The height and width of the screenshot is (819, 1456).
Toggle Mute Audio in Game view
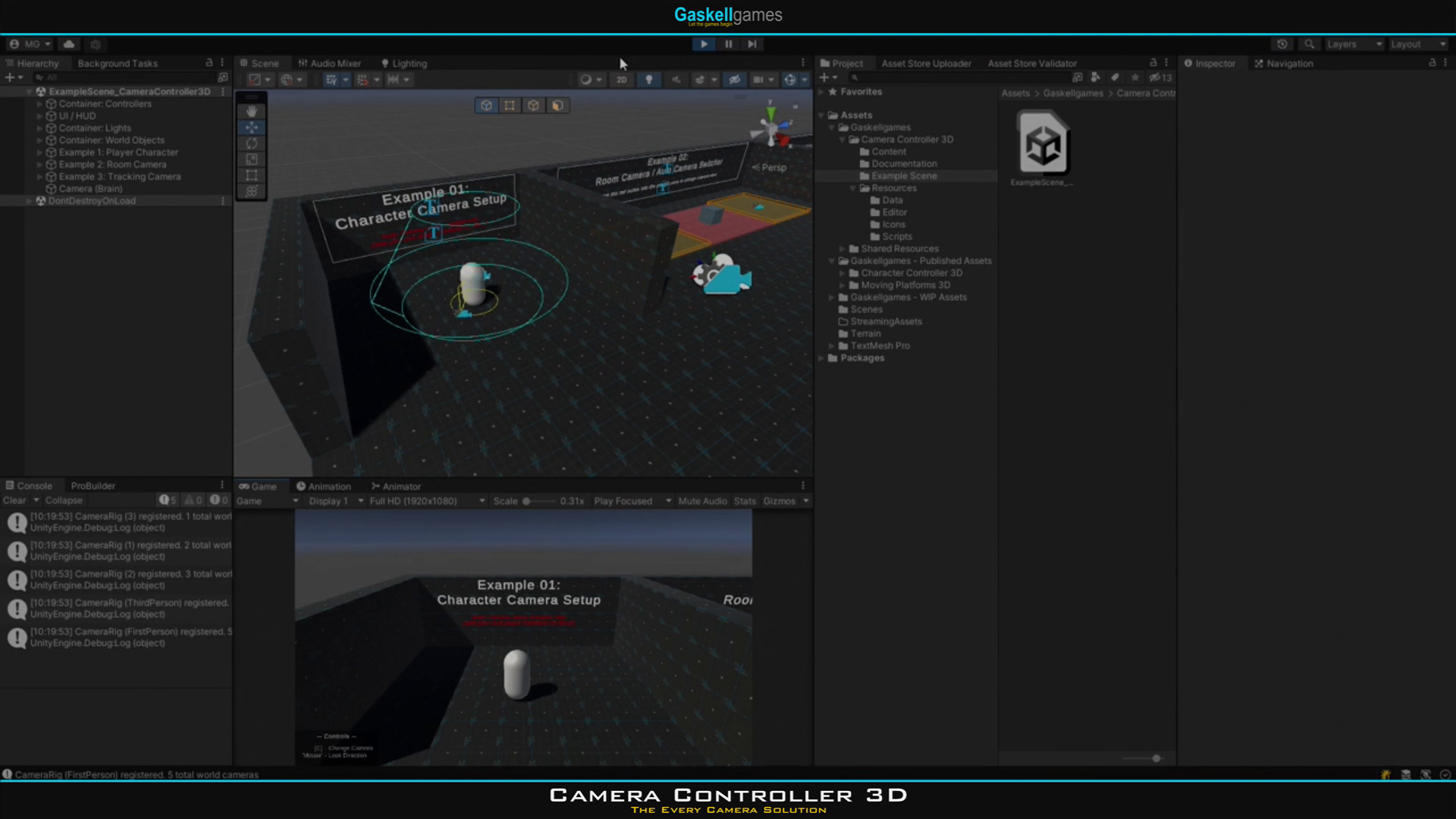pyautogui.click(x=702, y=501)
